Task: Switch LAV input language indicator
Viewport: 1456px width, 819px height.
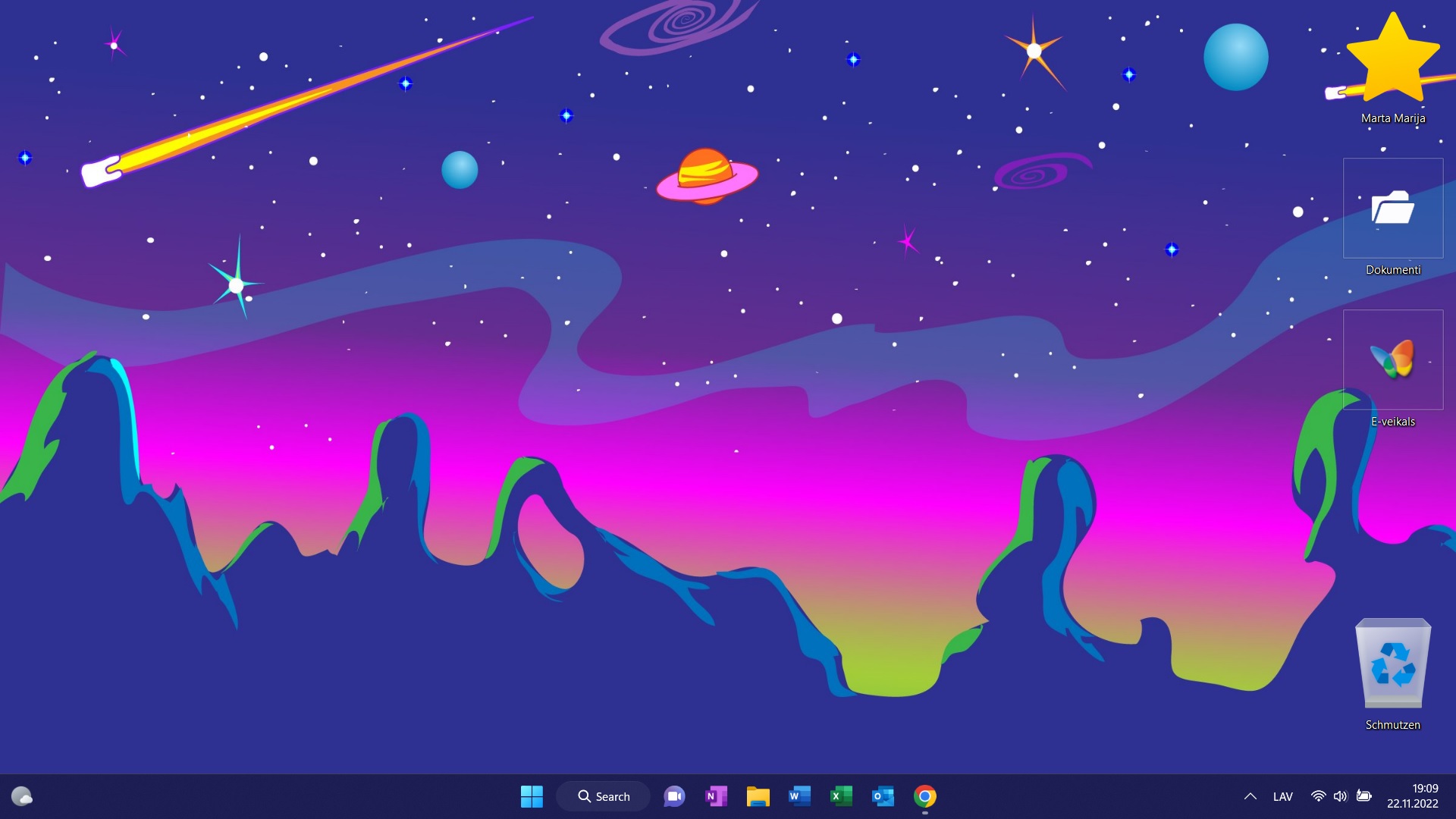Action: click(1283, 796)
